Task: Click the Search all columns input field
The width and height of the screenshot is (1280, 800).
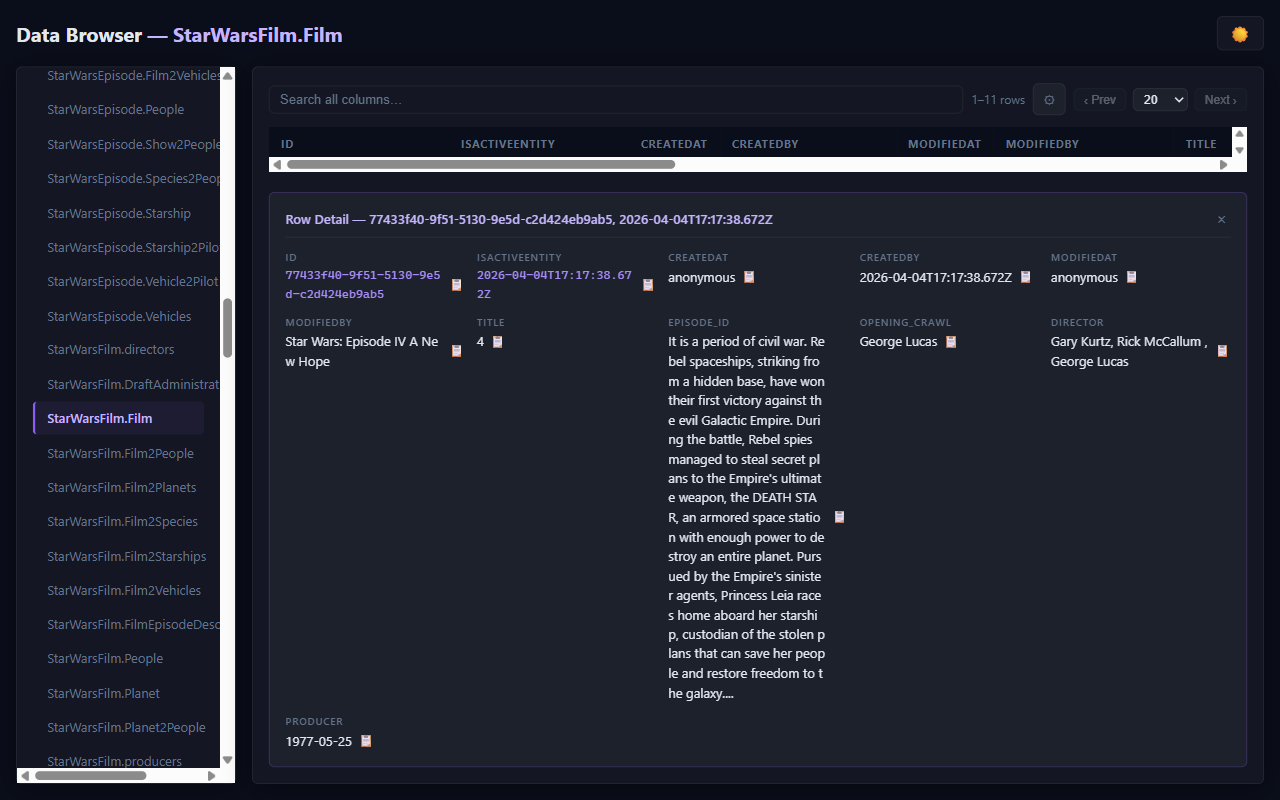Action: pyautogui.click(x=614, y=99)
